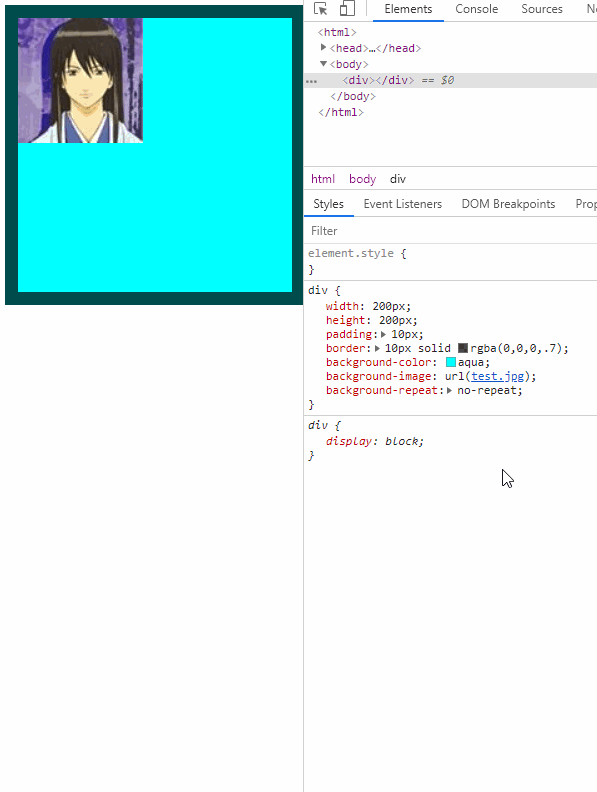Select the closing body tag row
The image size is (597, 792).
353,96
